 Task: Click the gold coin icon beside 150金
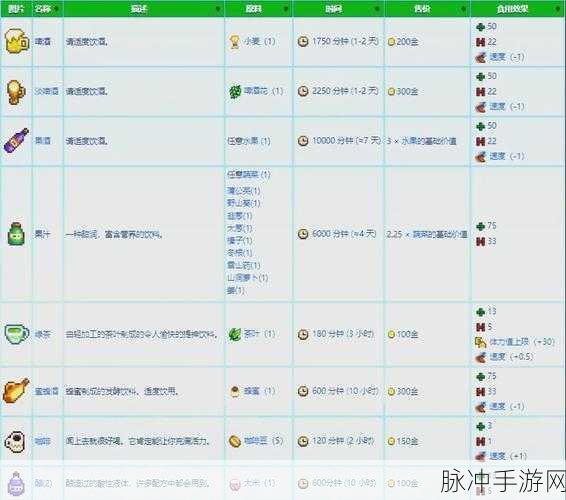click(x=391, y=441)
